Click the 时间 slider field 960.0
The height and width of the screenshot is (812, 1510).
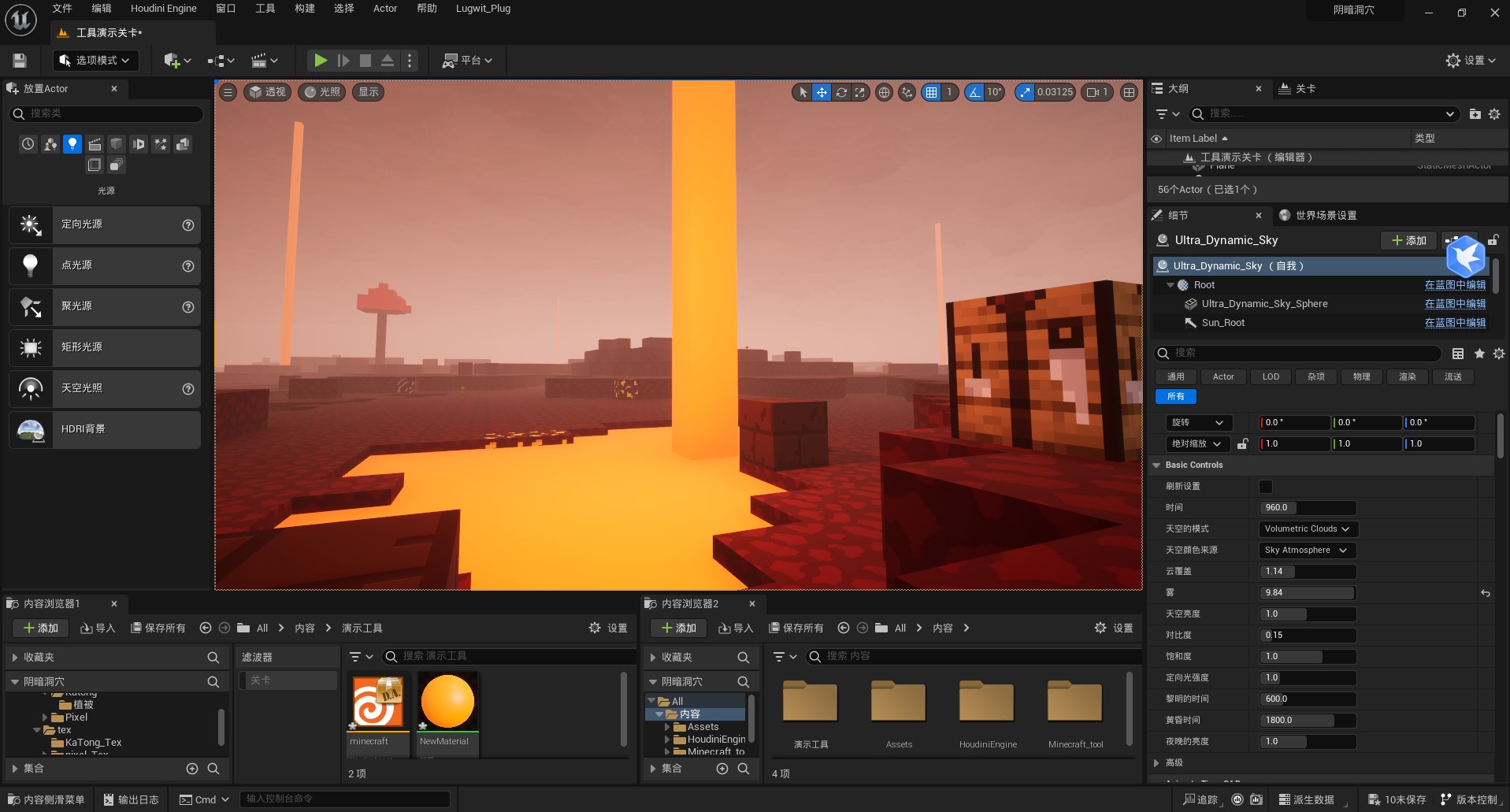click(1308, 508)
